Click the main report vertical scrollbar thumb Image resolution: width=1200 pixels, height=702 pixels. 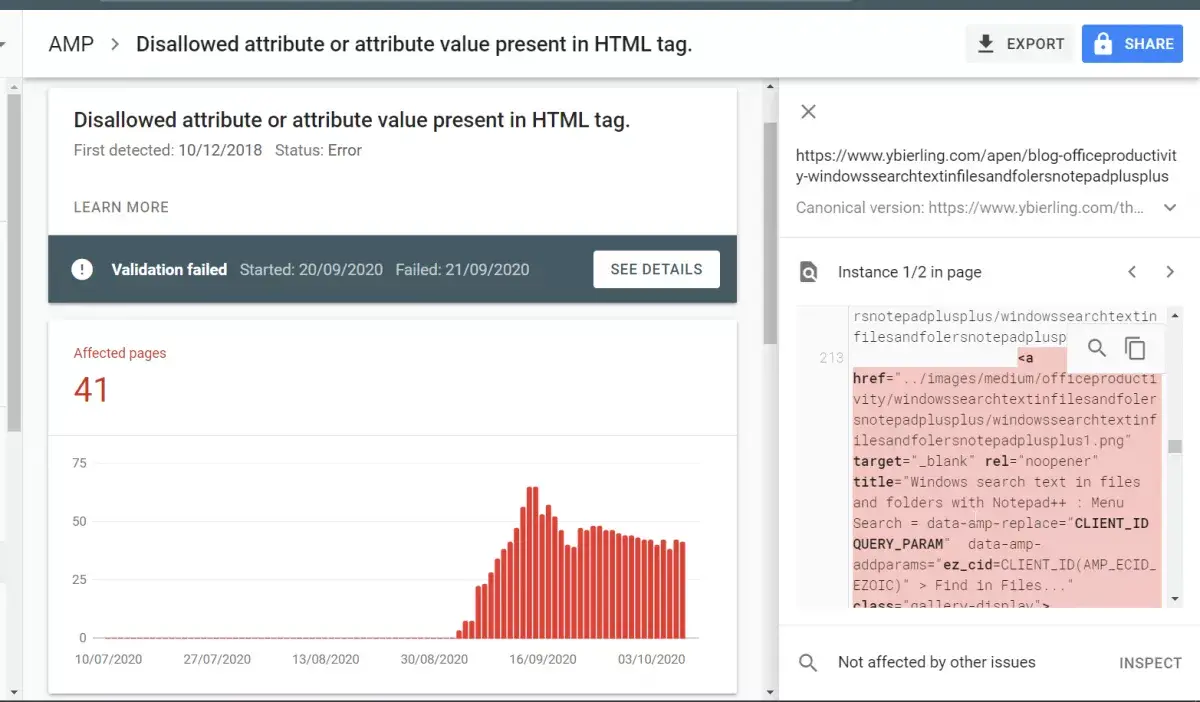pos(769,230)
